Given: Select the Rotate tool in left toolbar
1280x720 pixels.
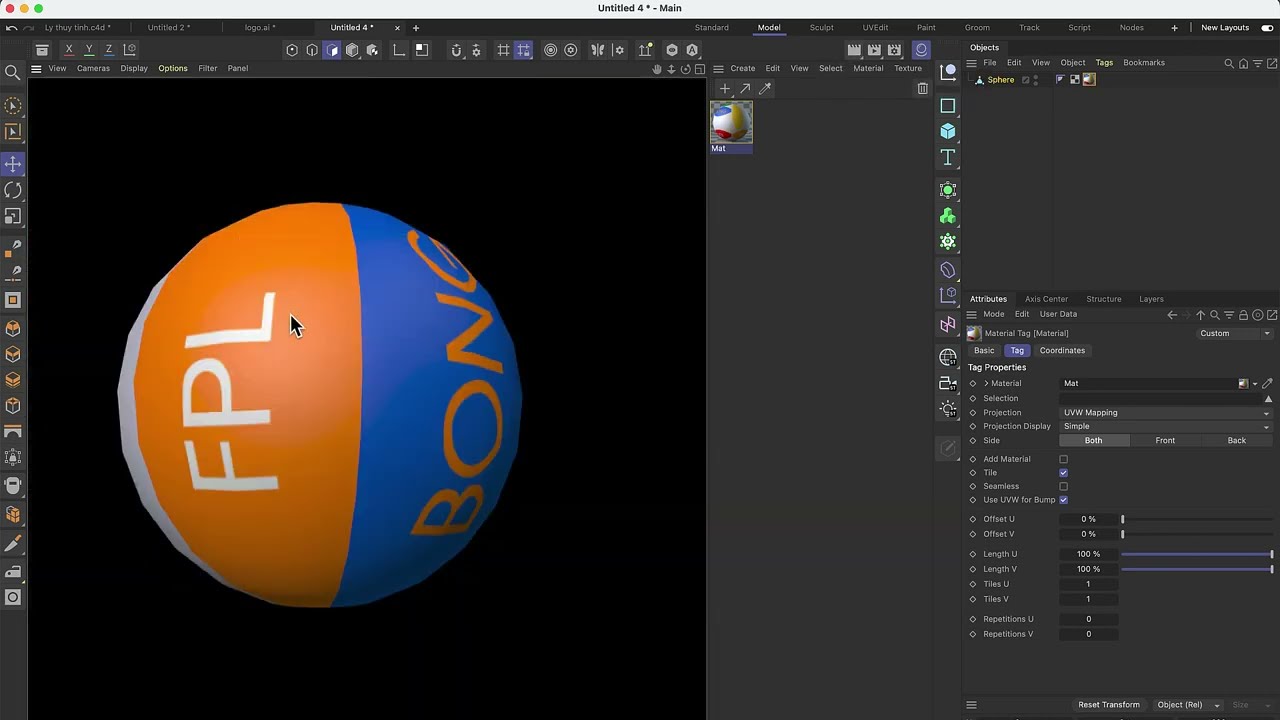Looking at the screenshot, I should coord(13,190).
